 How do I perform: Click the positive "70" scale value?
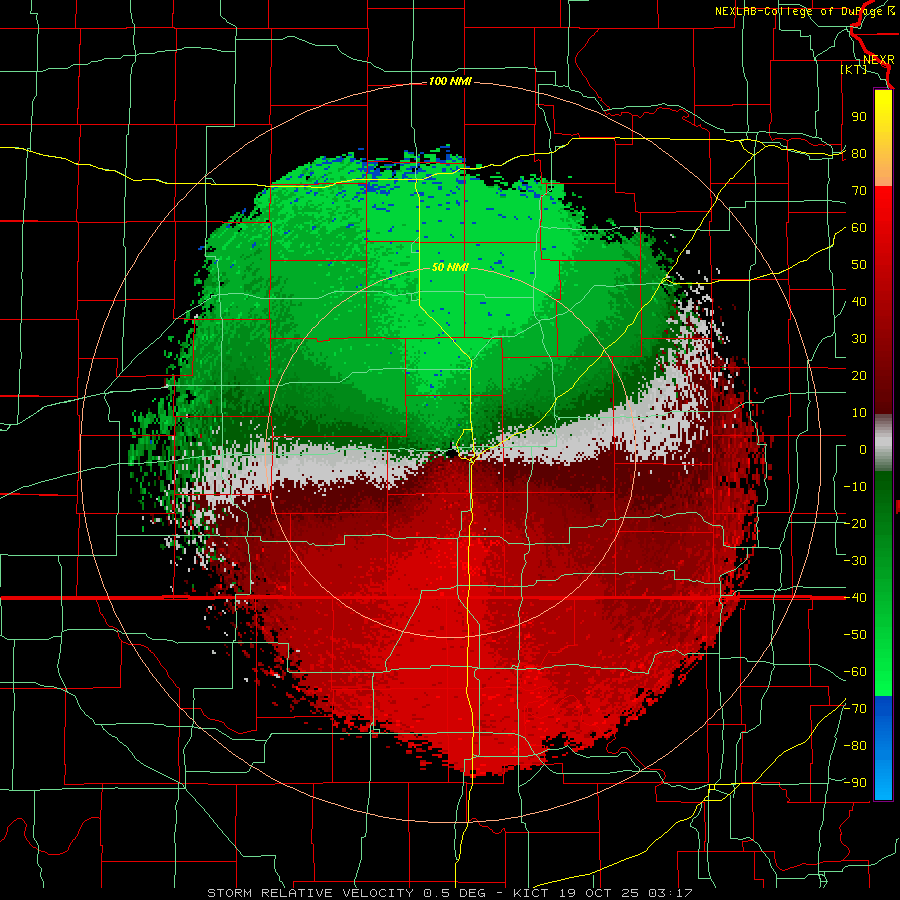tap(859, 191)
